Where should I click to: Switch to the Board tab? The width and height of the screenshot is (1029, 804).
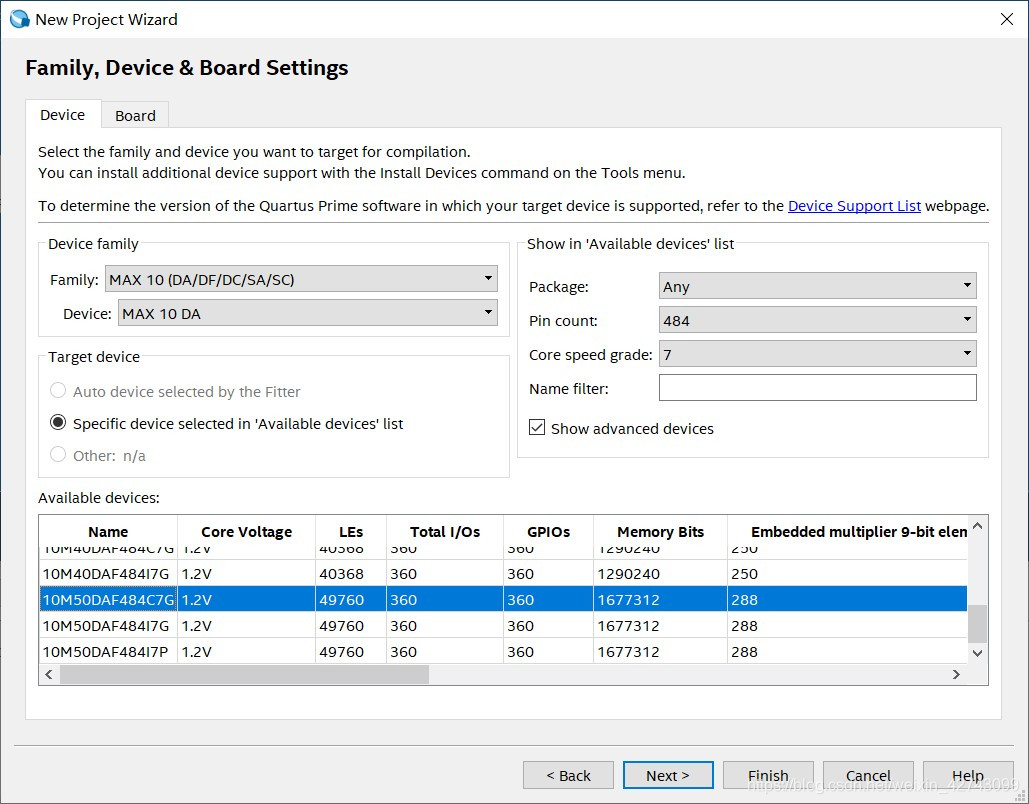pos(135,116)
